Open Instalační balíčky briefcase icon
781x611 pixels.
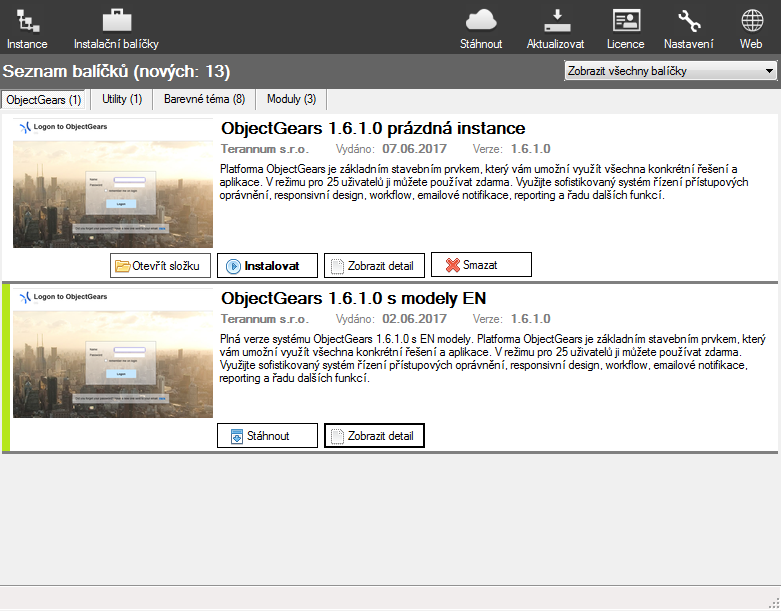(x=117, y=20)
